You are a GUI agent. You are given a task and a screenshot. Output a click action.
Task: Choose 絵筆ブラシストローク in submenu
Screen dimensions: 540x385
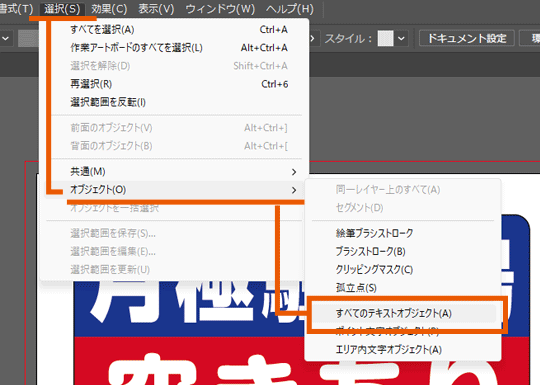(403, 233)
